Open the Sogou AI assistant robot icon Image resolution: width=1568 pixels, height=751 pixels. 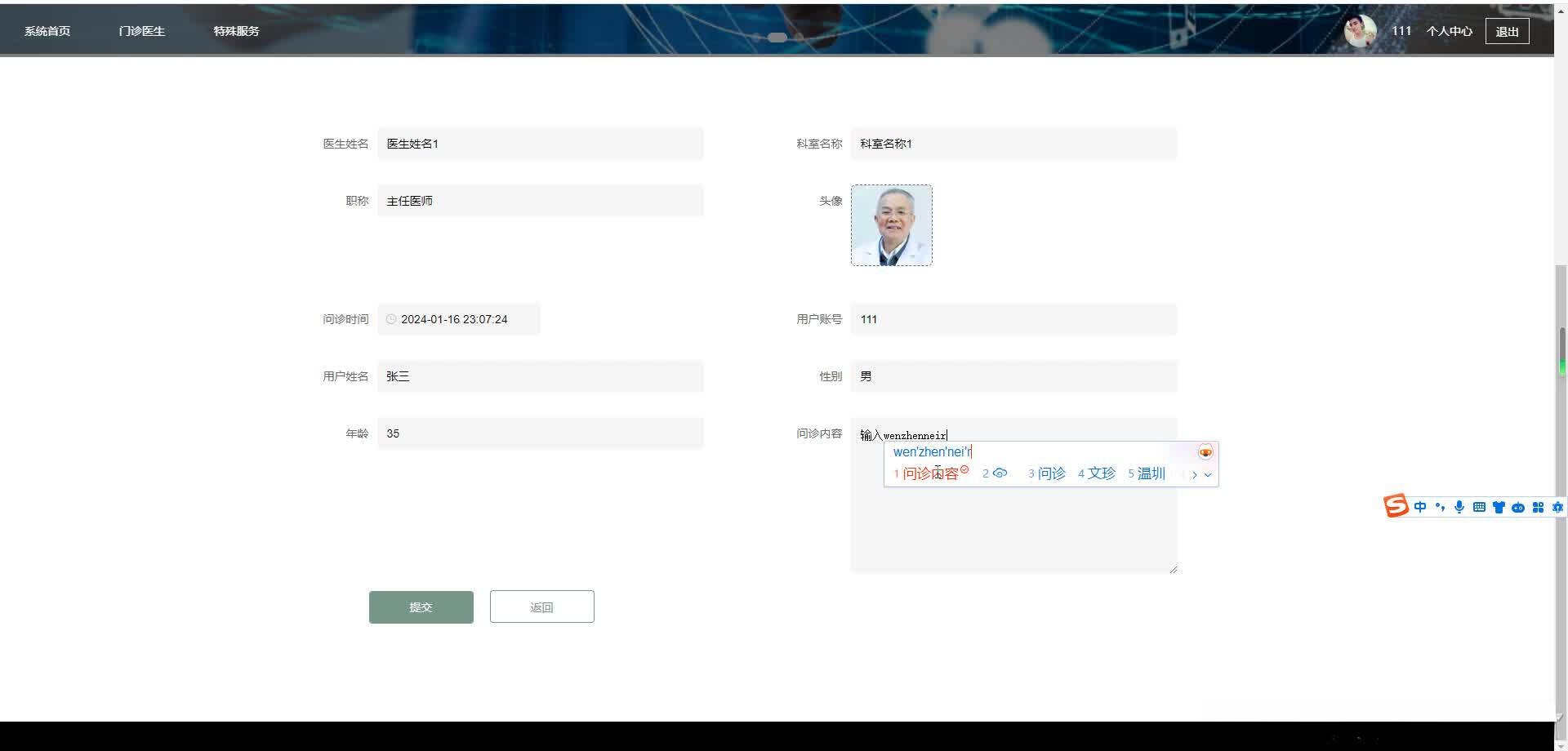[x=1520, y=507]
